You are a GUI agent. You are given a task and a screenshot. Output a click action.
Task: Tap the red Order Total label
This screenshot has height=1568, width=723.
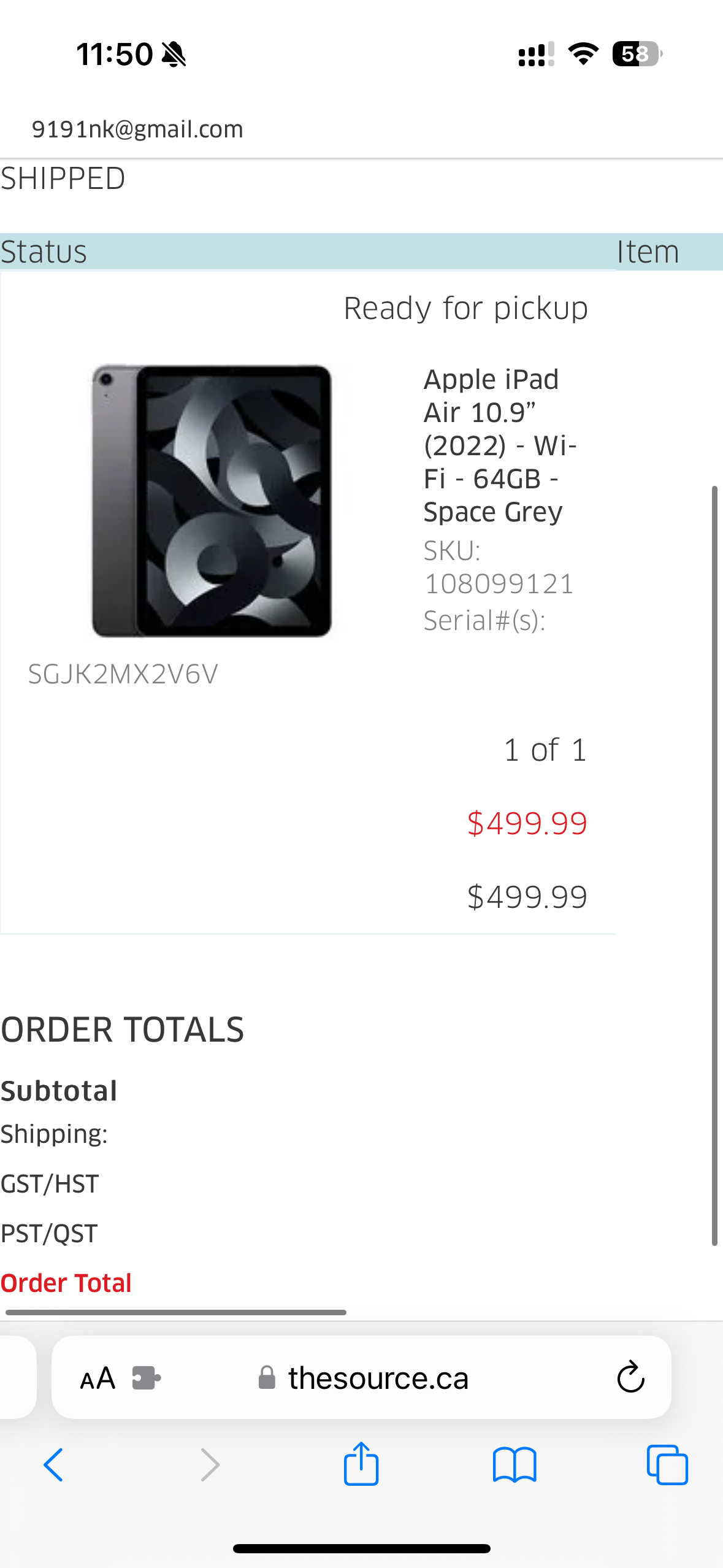(x=66, y=1283)
